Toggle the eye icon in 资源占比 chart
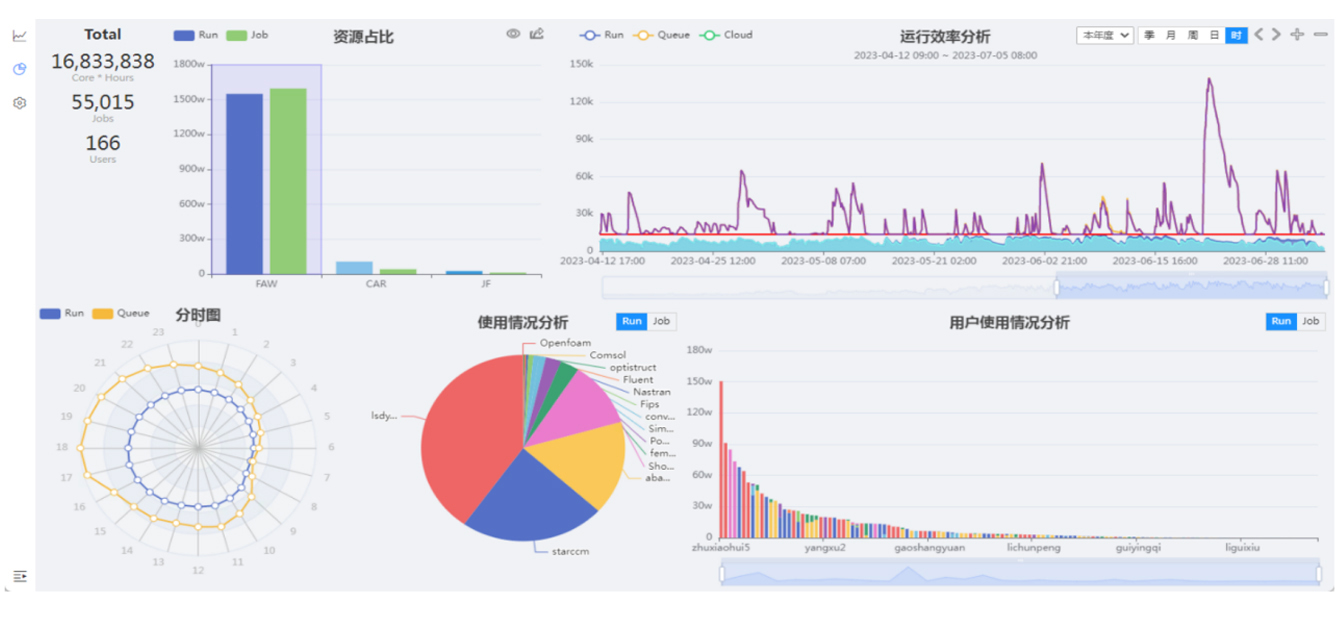This screenshot has height=620, width=1344. click(x=513, y=34)
